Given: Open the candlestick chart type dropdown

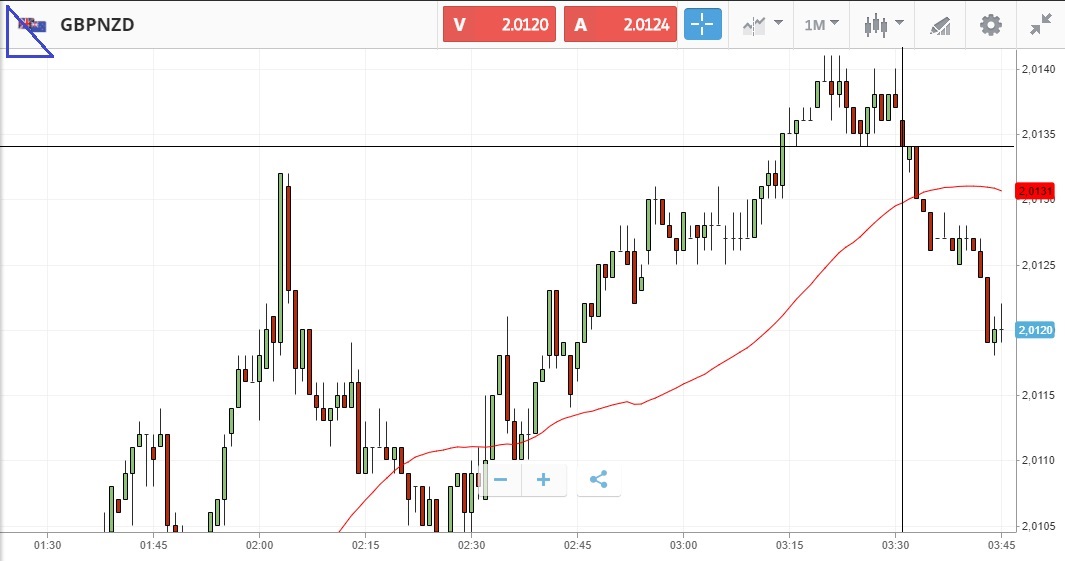Looking at the screenshot, I should [x=884, y=25].
